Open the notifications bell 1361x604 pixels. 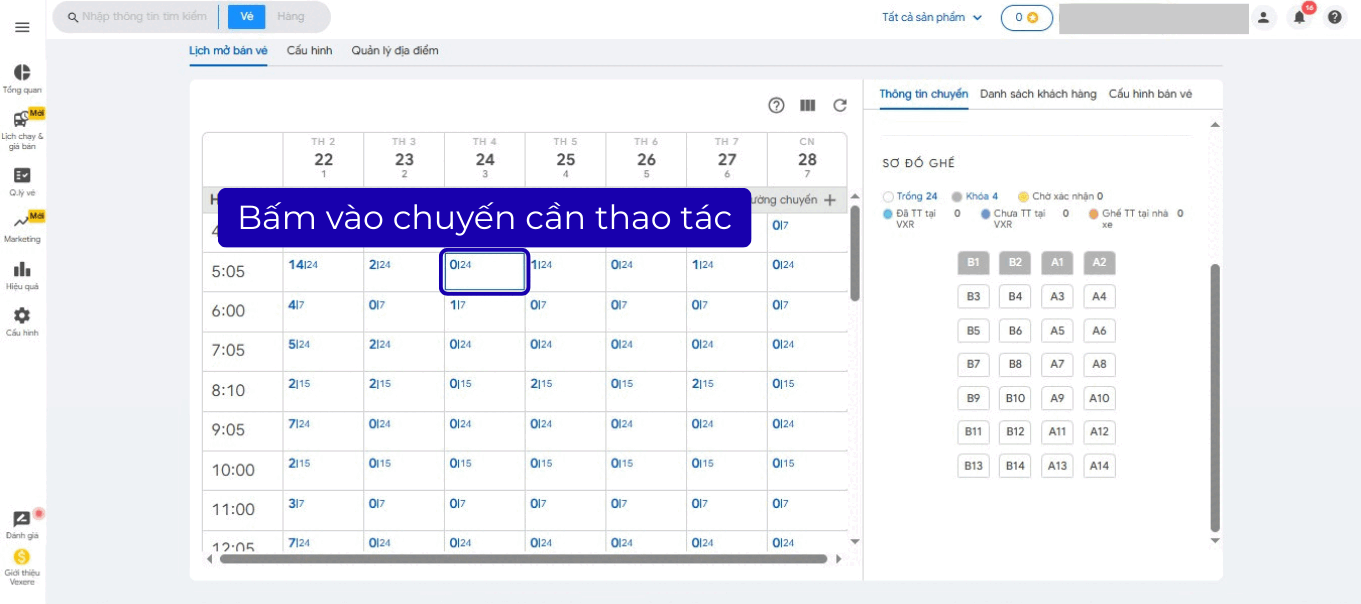click(1299, 17)
